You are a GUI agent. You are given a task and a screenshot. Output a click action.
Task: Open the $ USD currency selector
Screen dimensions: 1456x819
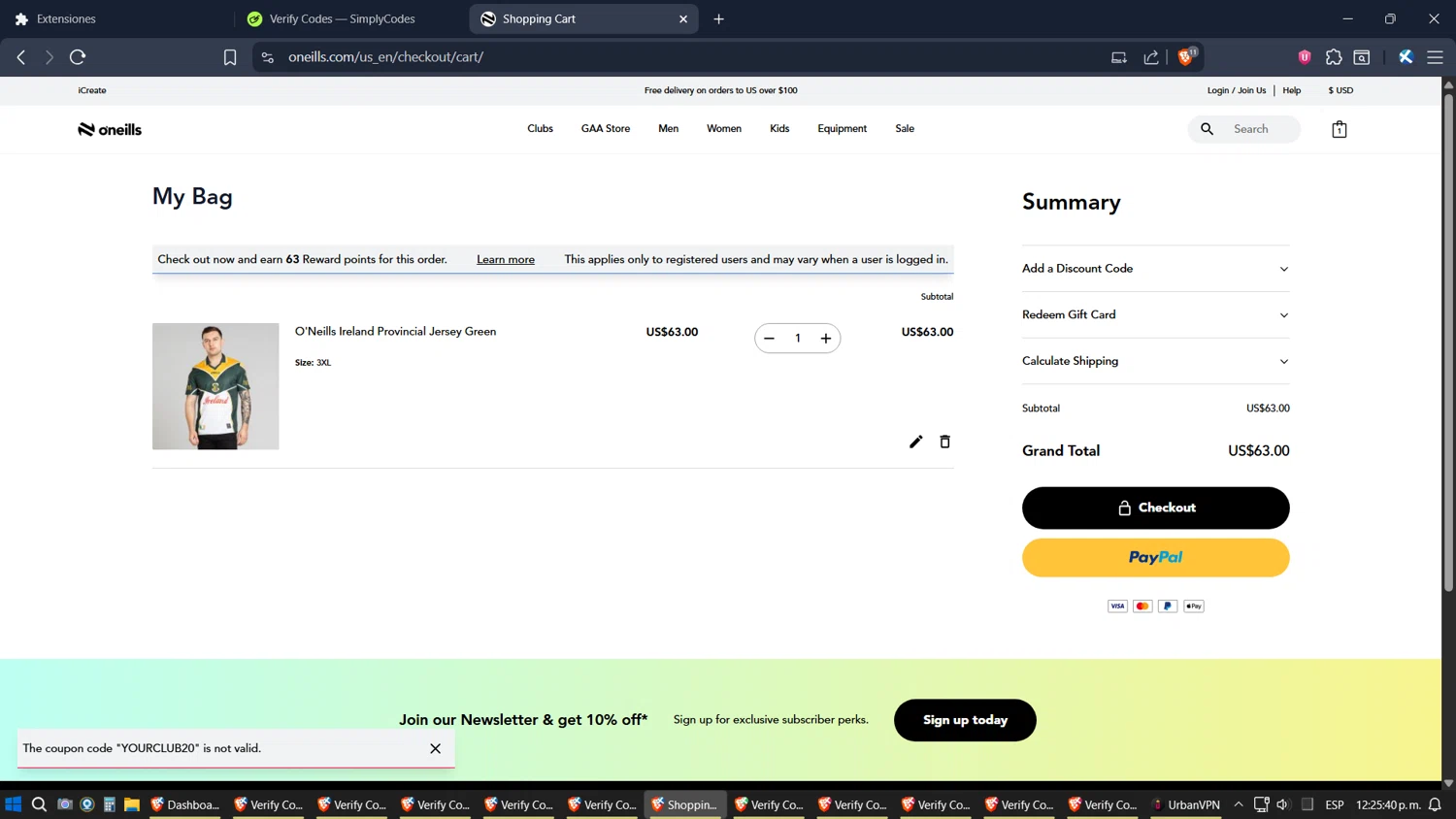click(1340, 90)
